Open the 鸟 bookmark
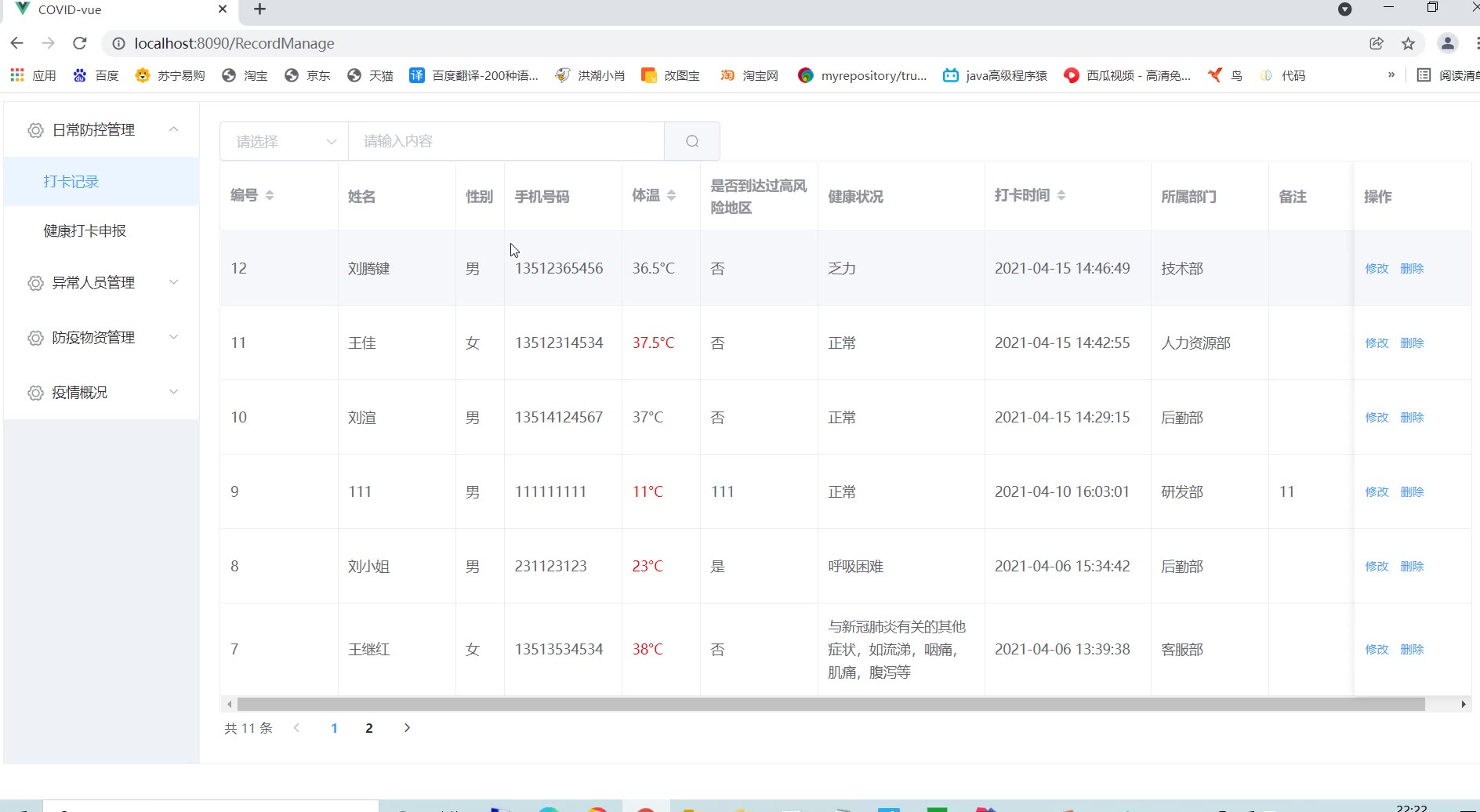Viewport: 1480px width, 812px height. [x=1225, y=75]
